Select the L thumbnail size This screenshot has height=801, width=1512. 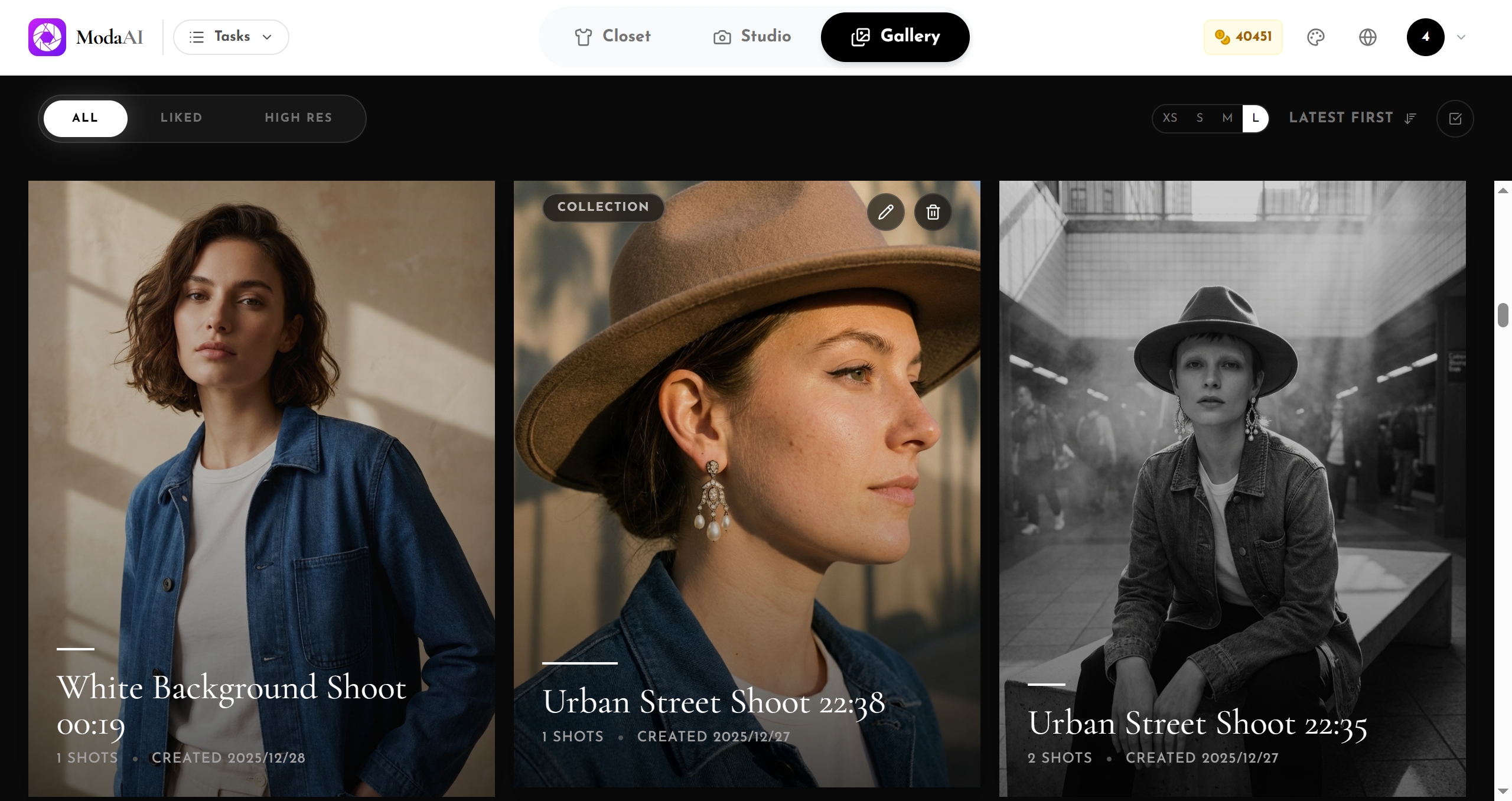coord(1255,118)
